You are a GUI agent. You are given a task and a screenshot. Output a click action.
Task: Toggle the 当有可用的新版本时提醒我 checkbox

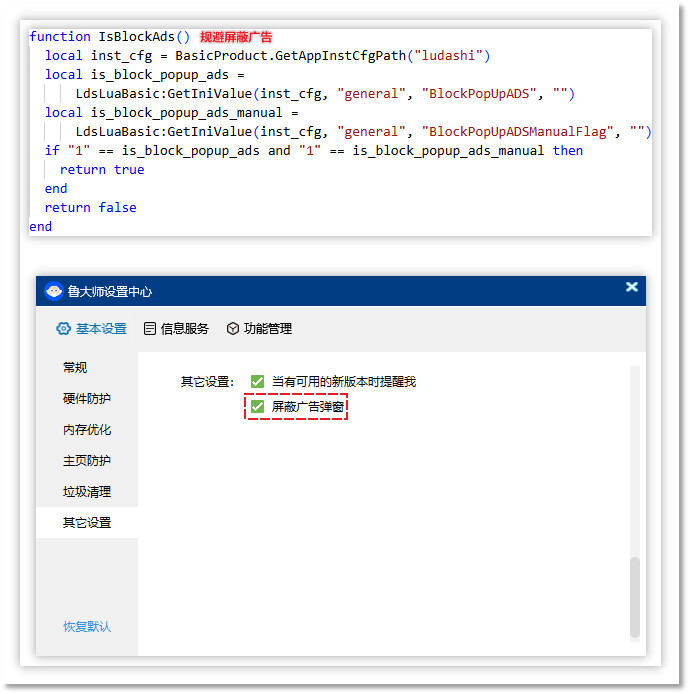coord(258,381)
